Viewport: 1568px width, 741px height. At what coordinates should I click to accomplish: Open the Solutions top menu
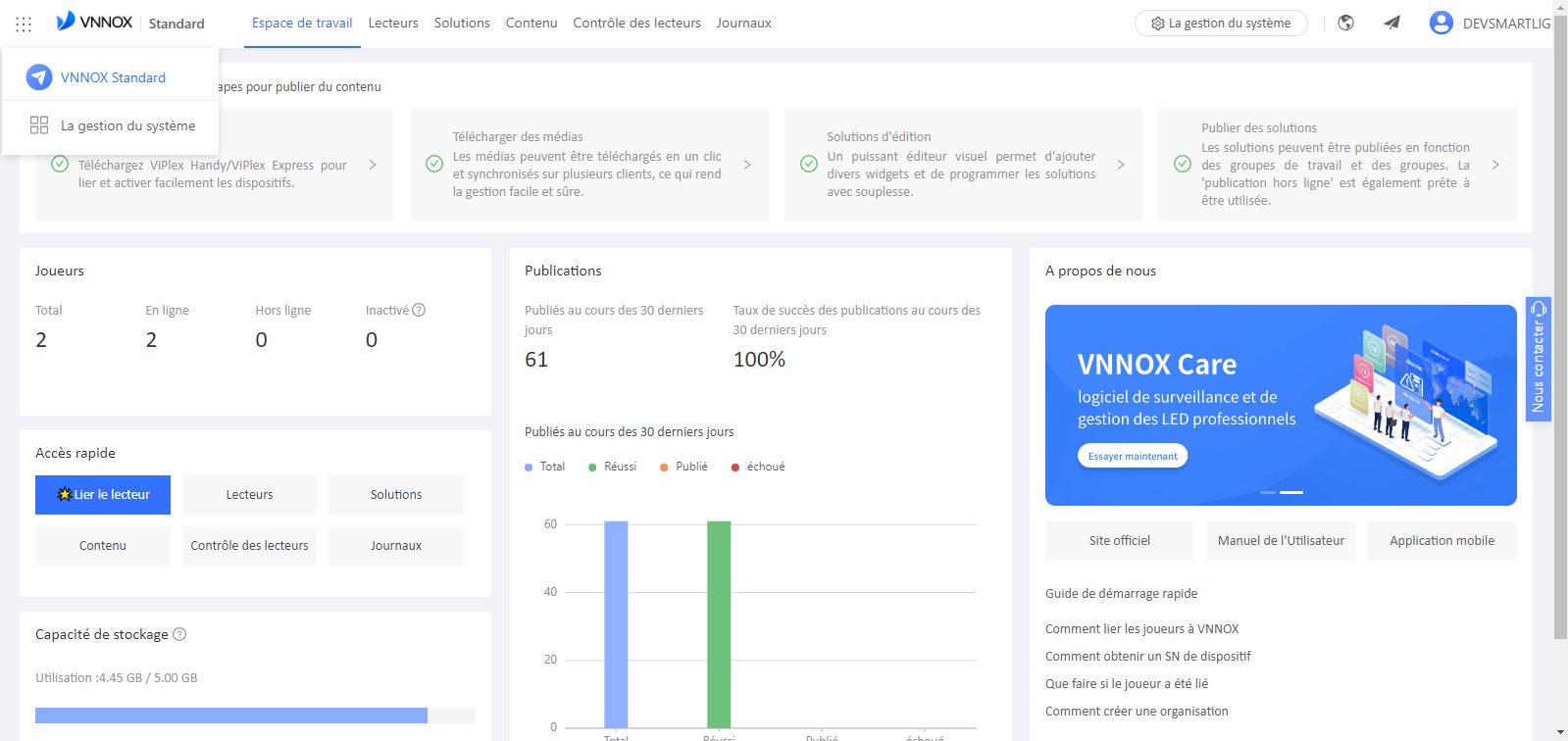pyautogui.click(x=462, y=23)
